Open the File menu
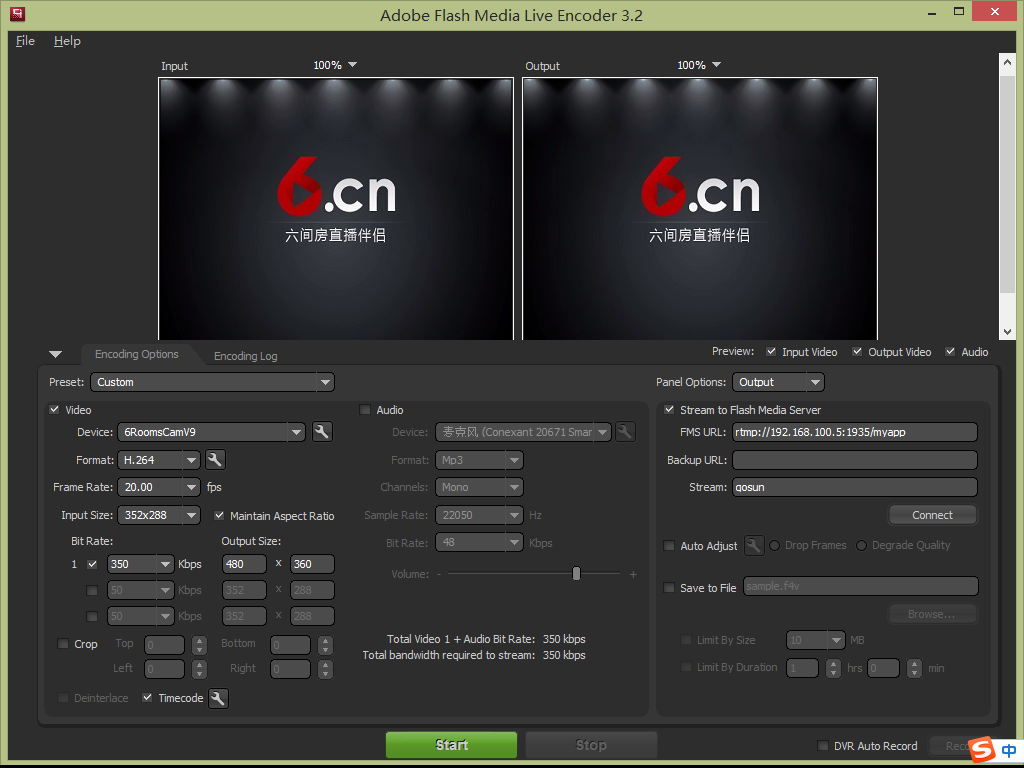 25,40
